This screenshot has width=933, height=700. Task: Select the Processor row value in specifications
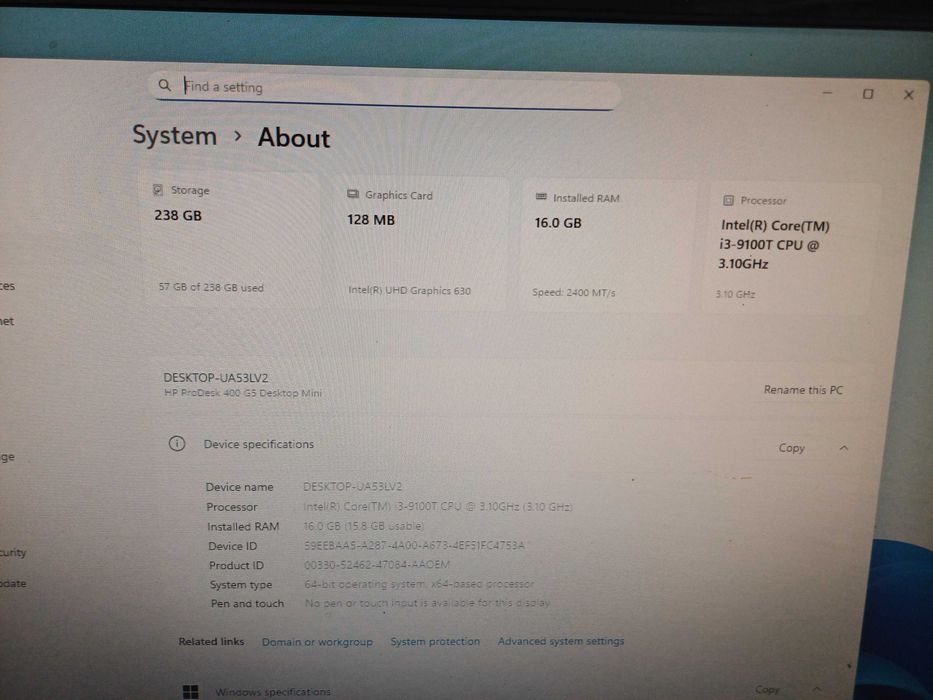[438, 507]
